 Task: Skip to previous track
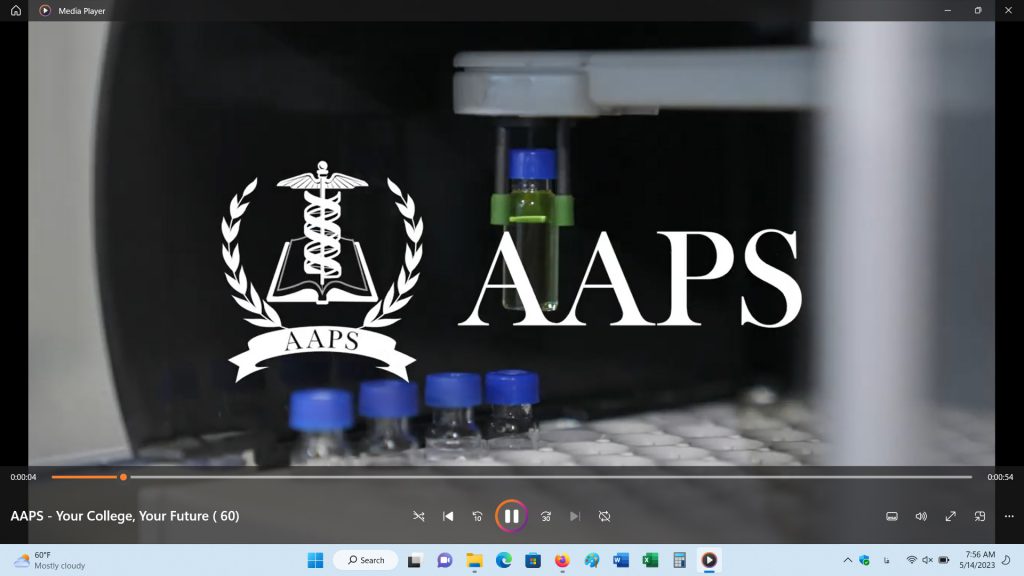[x=448, y=516]
